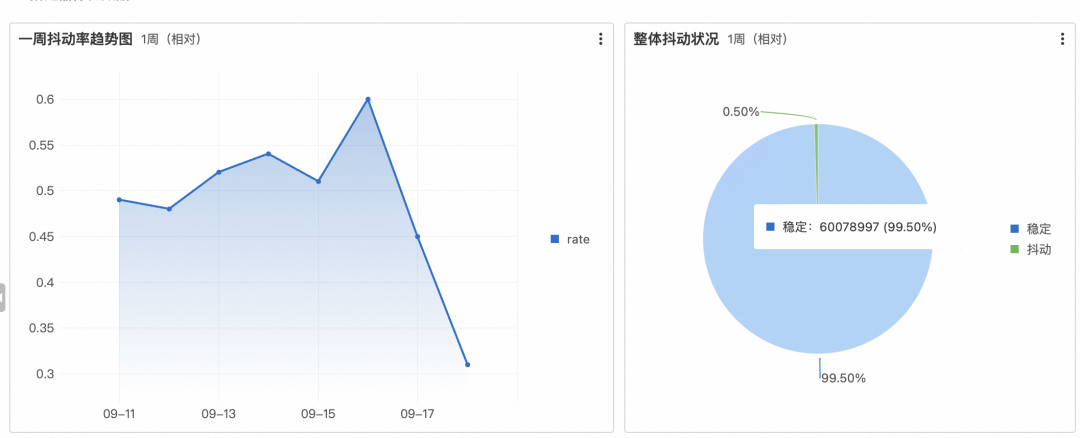This screenshot has height=438, width=1080.
Task: Click the 09-11 x-axis label
Action: 119,414
